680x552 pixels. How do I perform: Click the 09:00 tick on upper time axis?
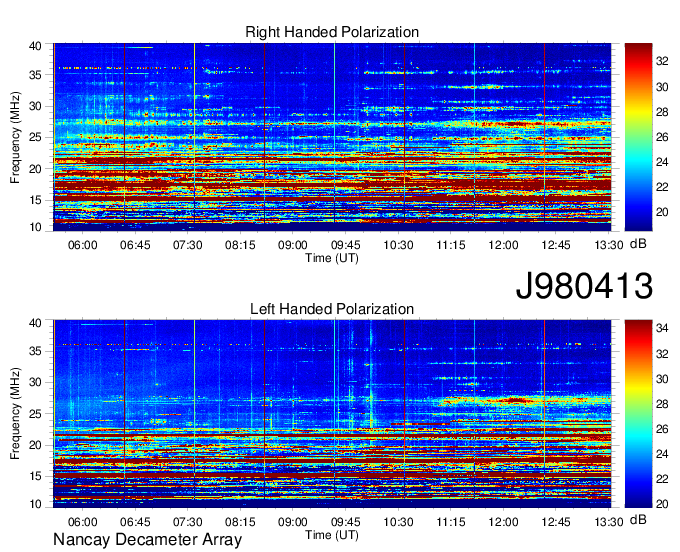point(293,245)
